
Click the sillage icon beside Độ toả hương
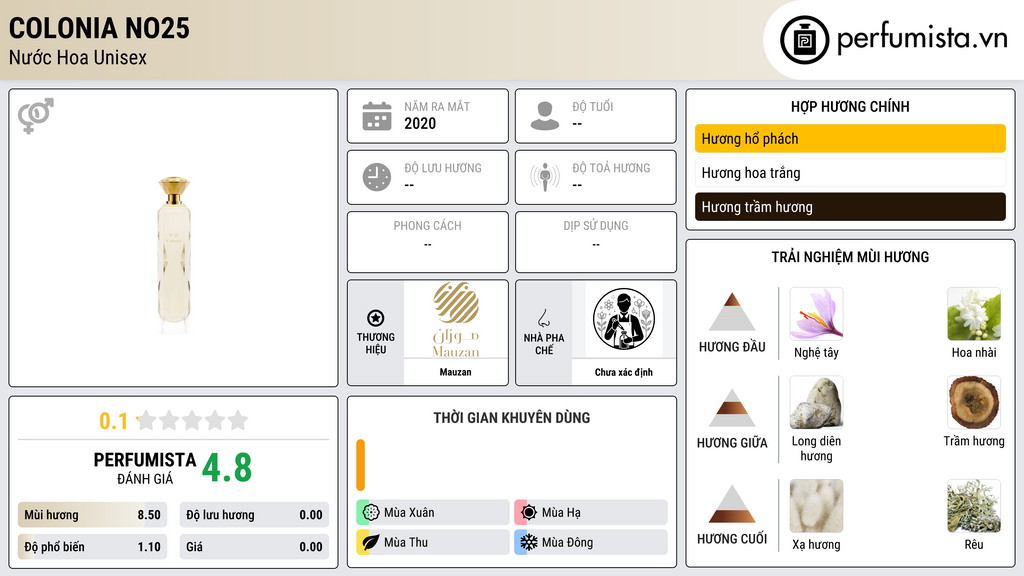coord(545,177)
